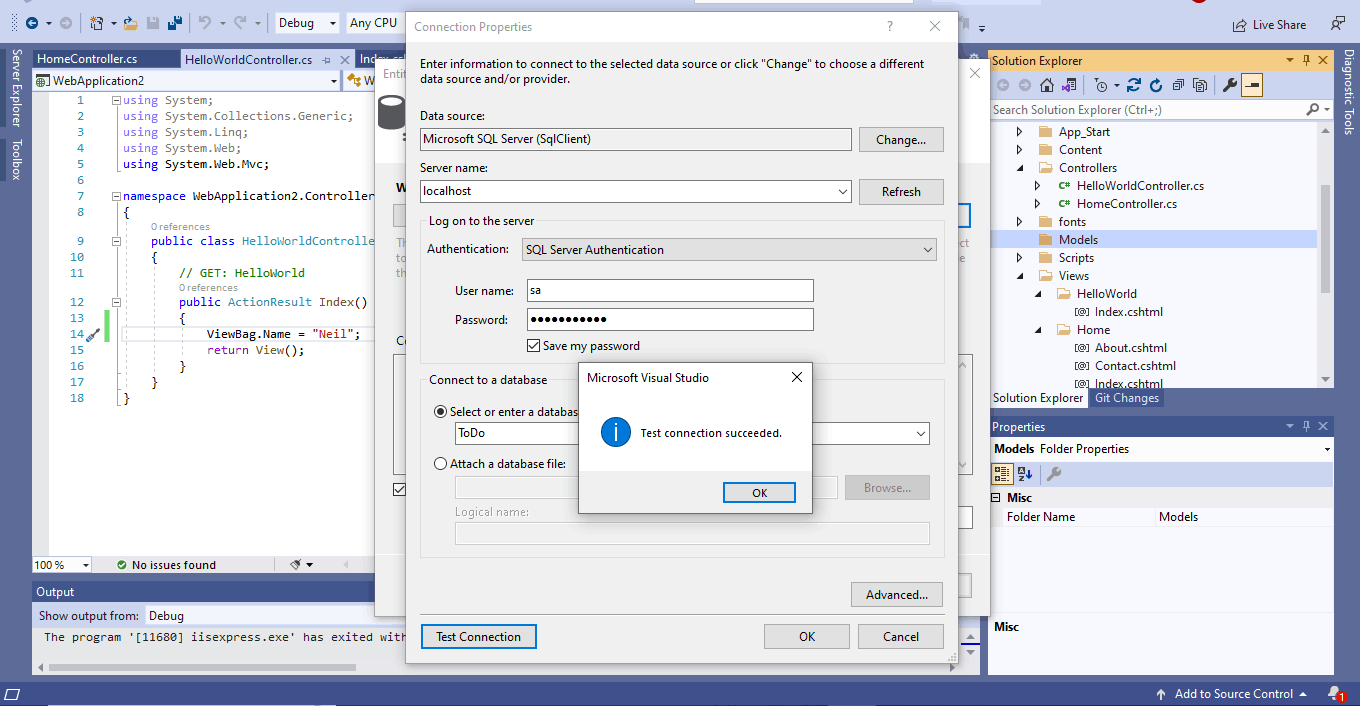Click Alphabetical sort icon in Properties panel

tap(1025, 474)
